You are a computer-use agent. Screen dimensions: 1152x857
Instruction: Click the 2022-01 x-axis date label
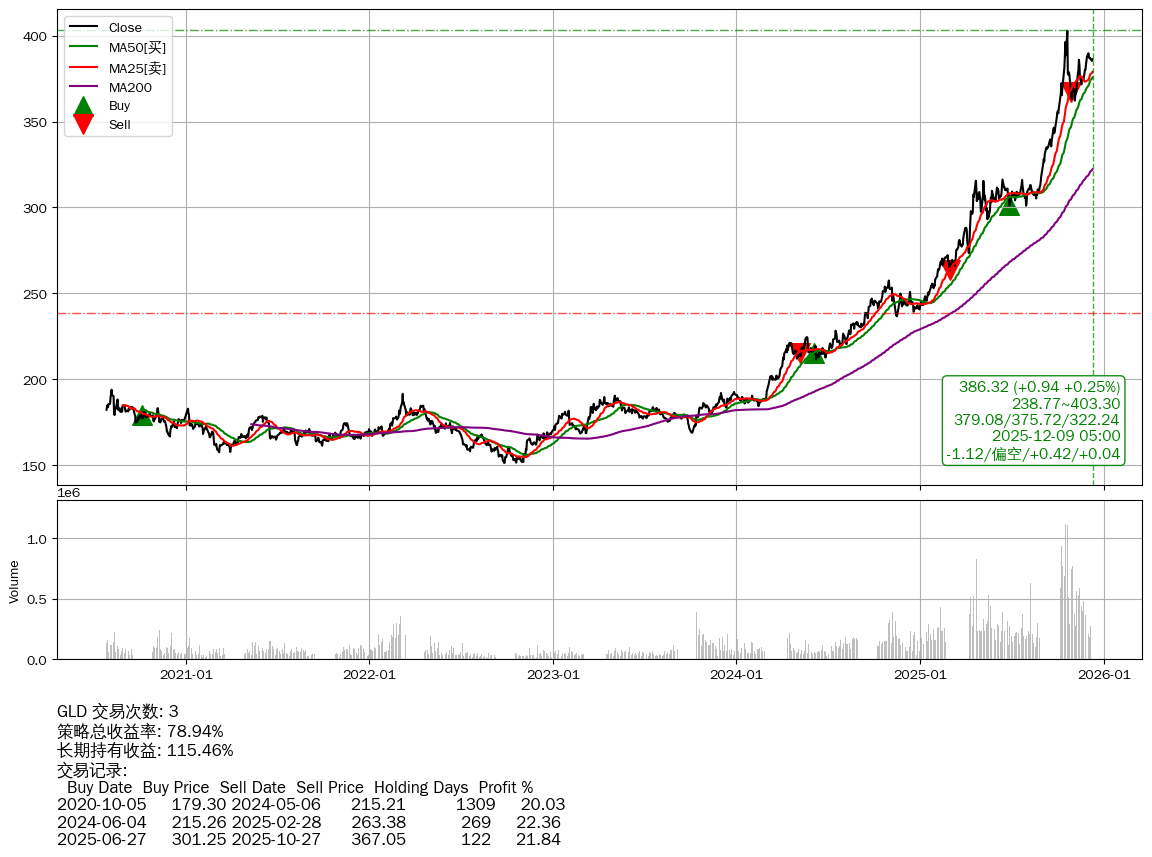(369, 675)
